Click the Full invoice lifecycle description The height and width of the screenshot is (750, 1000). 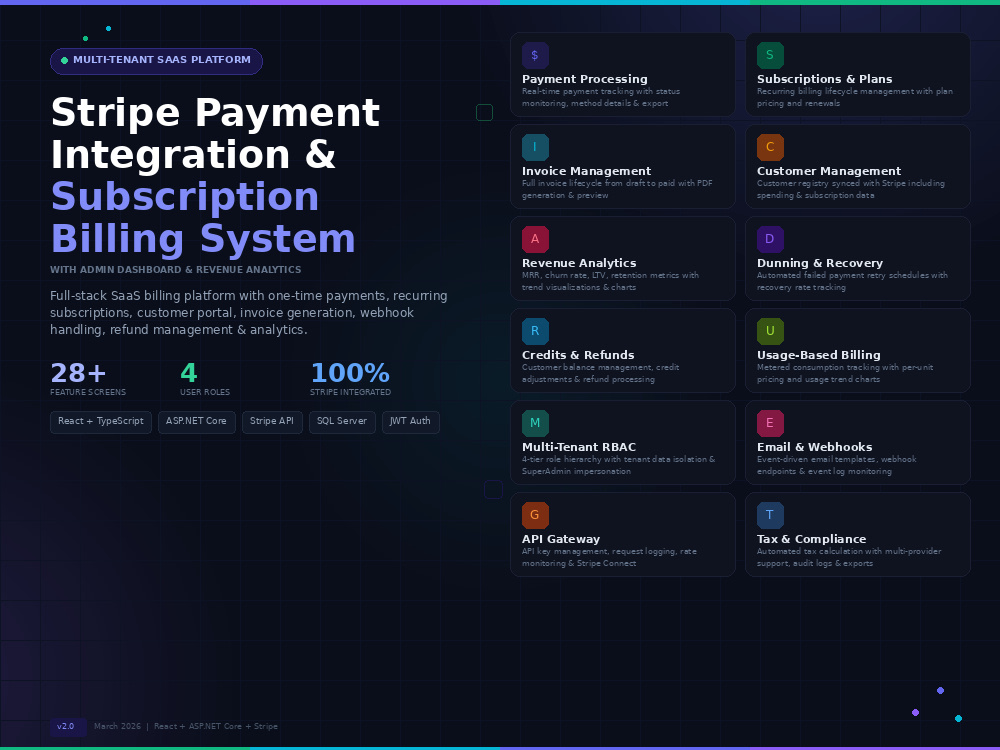click(x=617, y=189)
